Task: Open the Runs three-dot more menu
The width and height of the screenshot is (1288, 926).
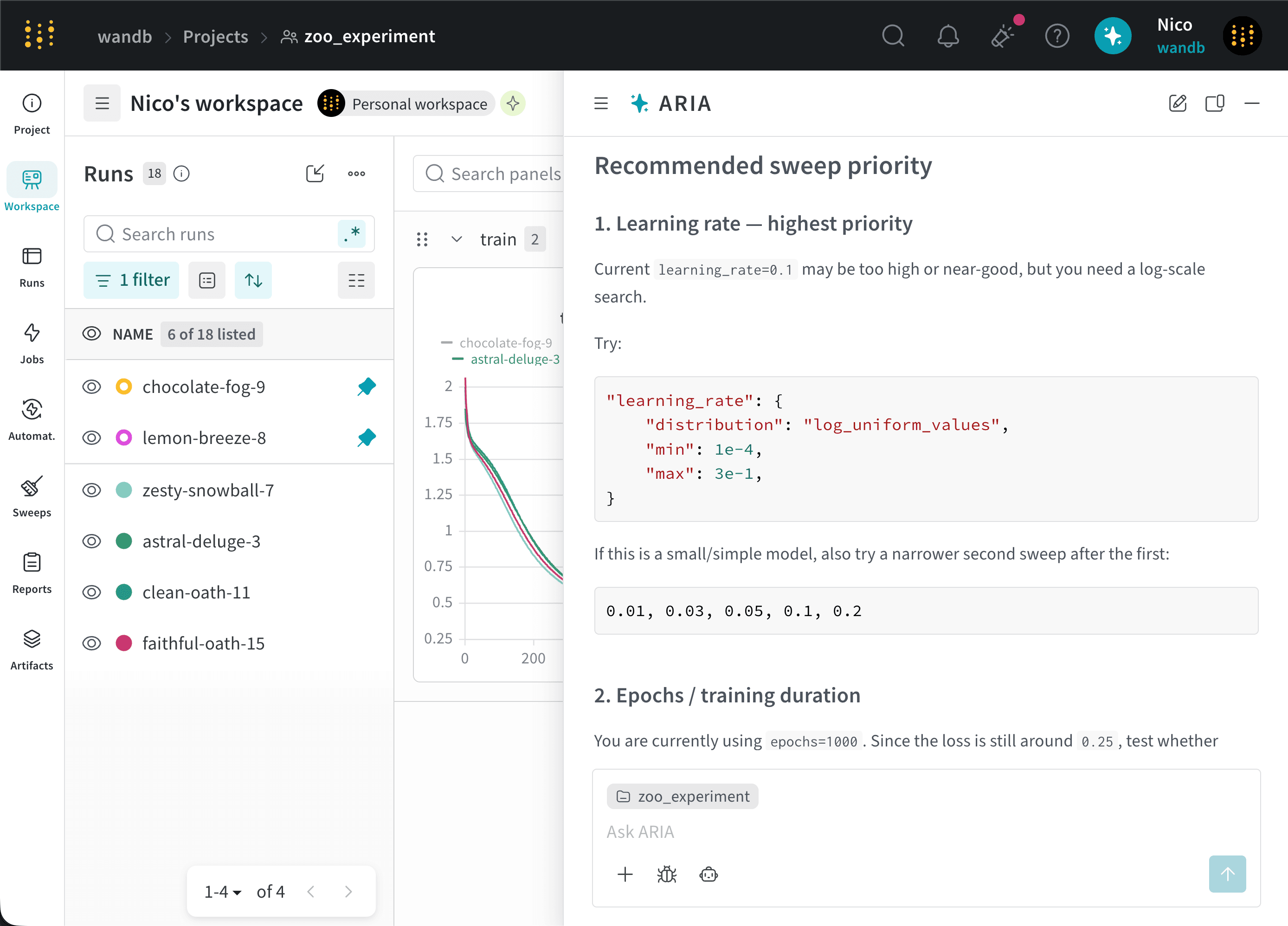Action: point(356,174)
